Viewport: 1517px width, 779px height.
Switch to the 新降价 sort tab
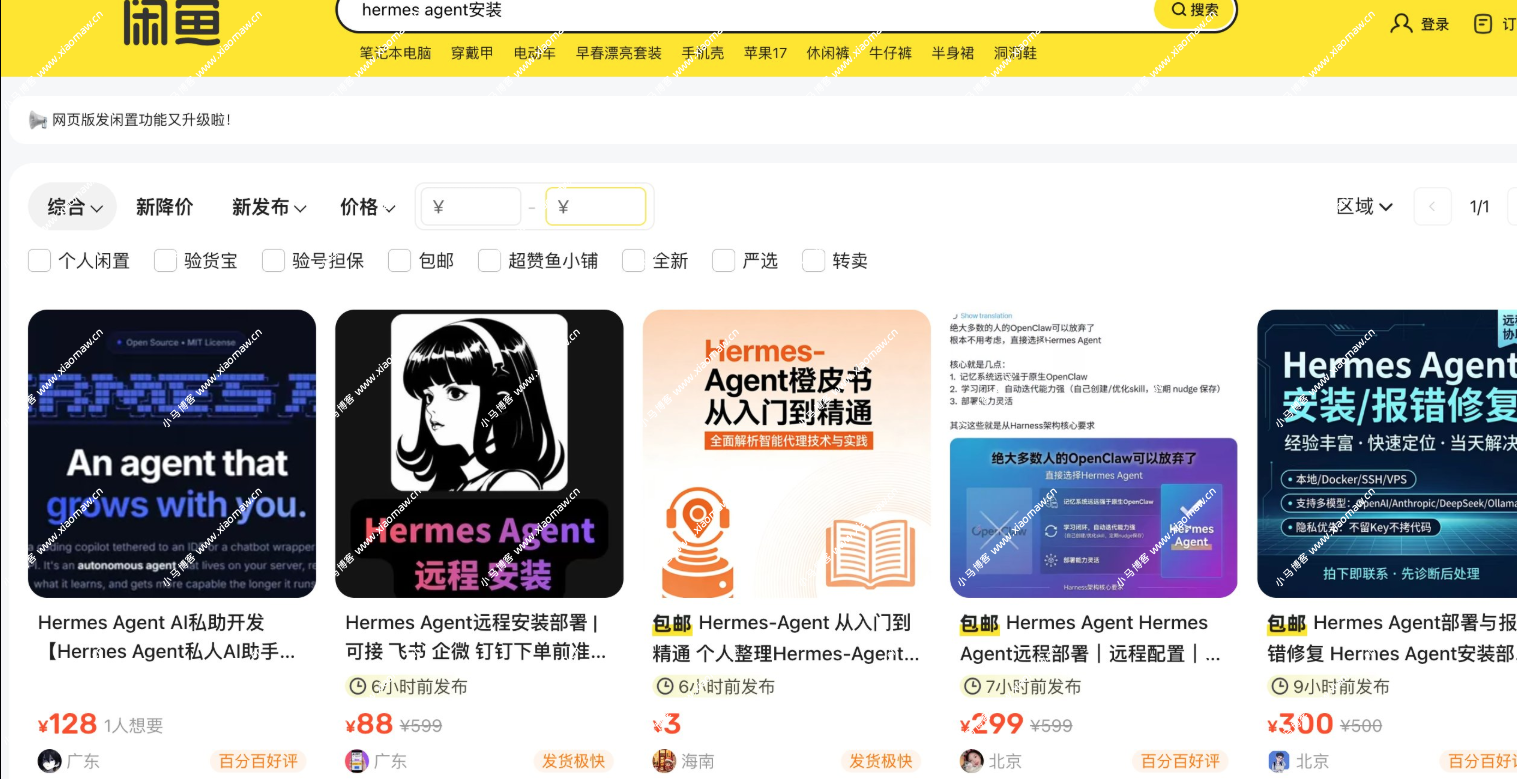point(165,207)
